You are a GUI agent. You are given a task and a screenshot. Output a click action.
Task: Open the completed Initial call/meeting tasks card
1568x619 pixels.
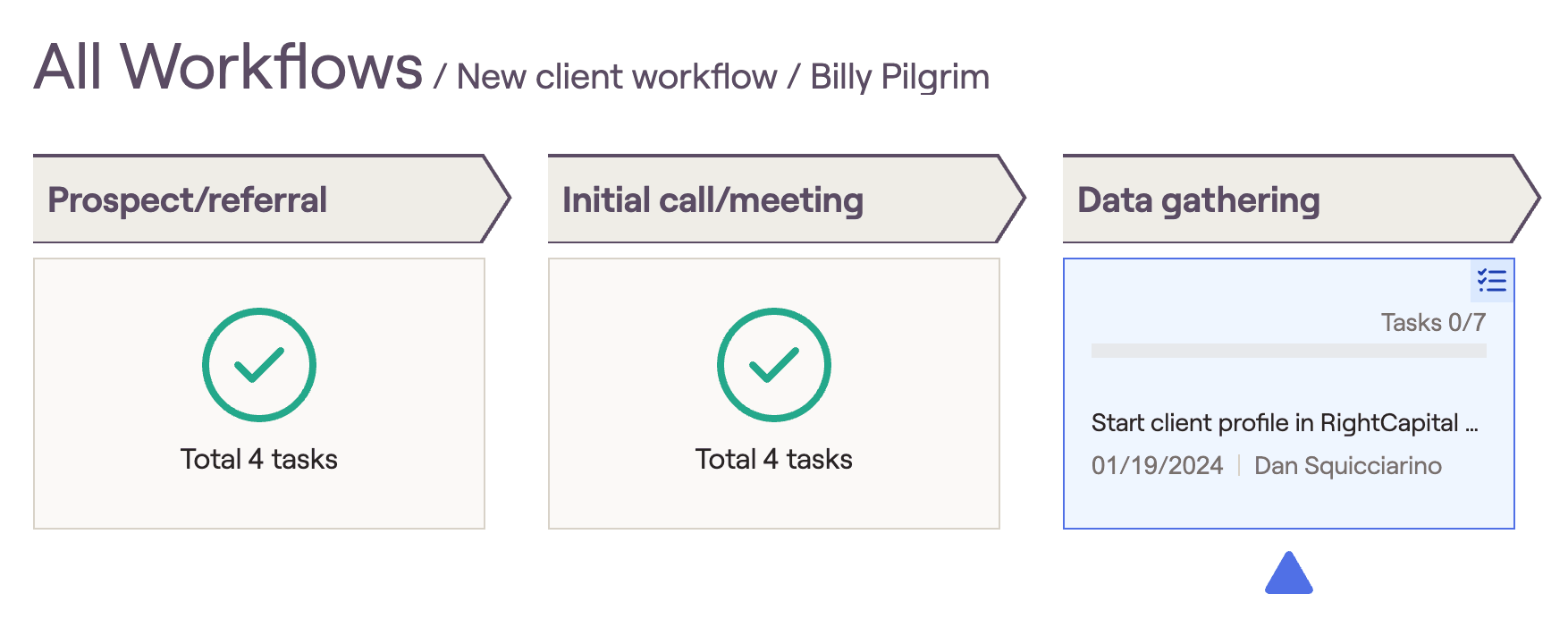click(774, 501)
